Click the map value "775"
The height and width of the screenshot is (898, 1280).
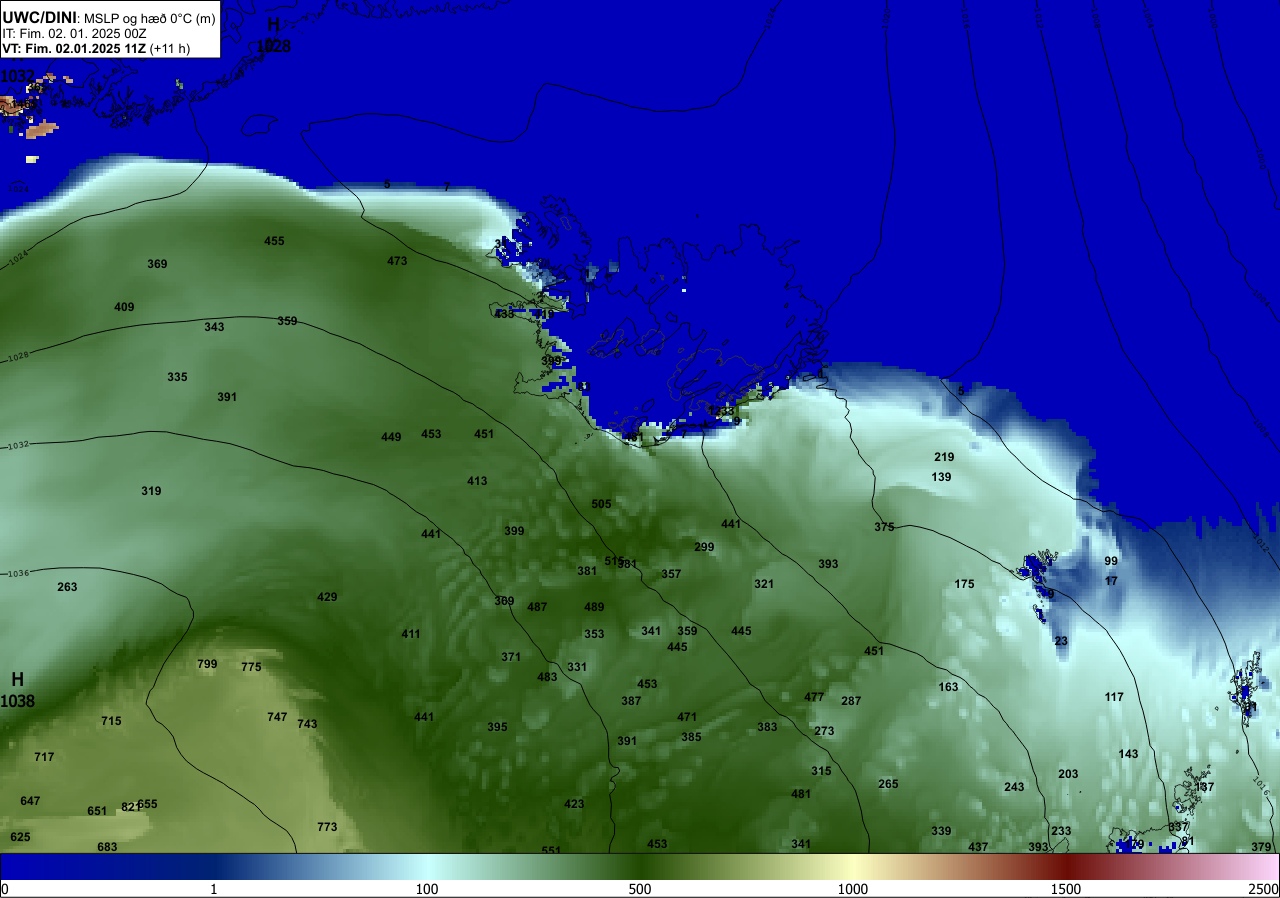pos(251,667)
